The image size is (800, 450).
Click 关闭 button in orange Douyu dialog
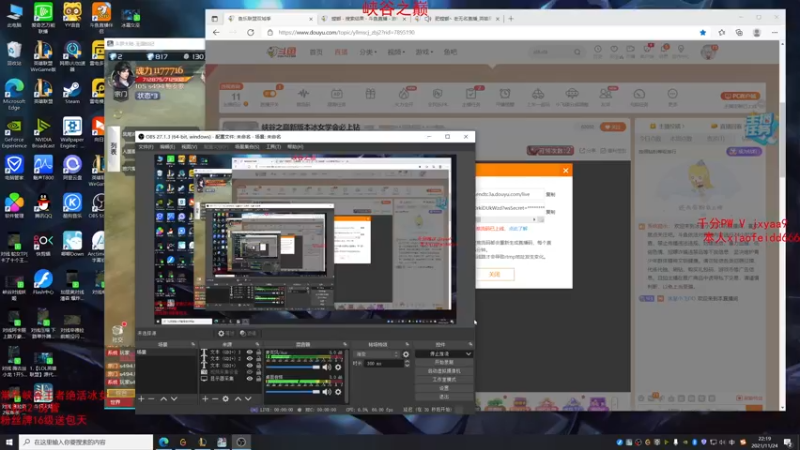tap(494, 274)
